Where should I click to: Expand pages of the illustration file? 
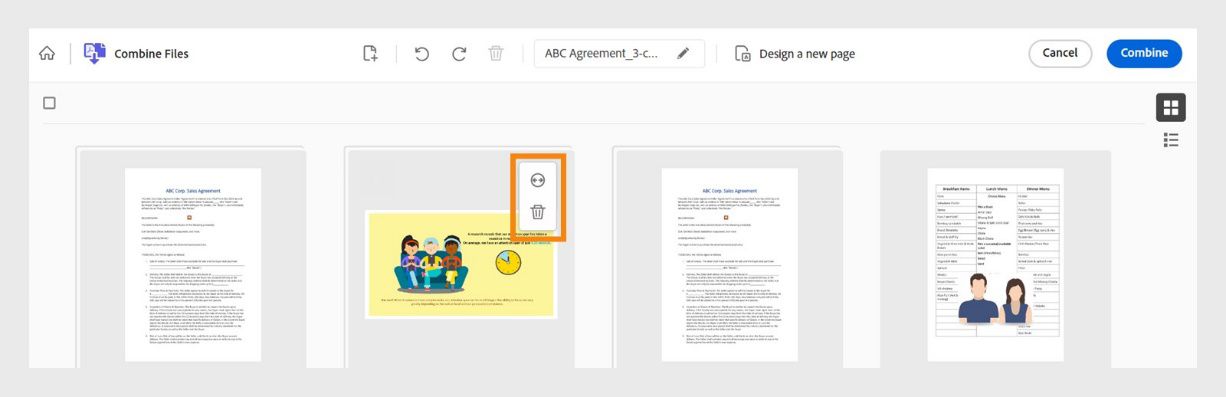pos(537,180)
